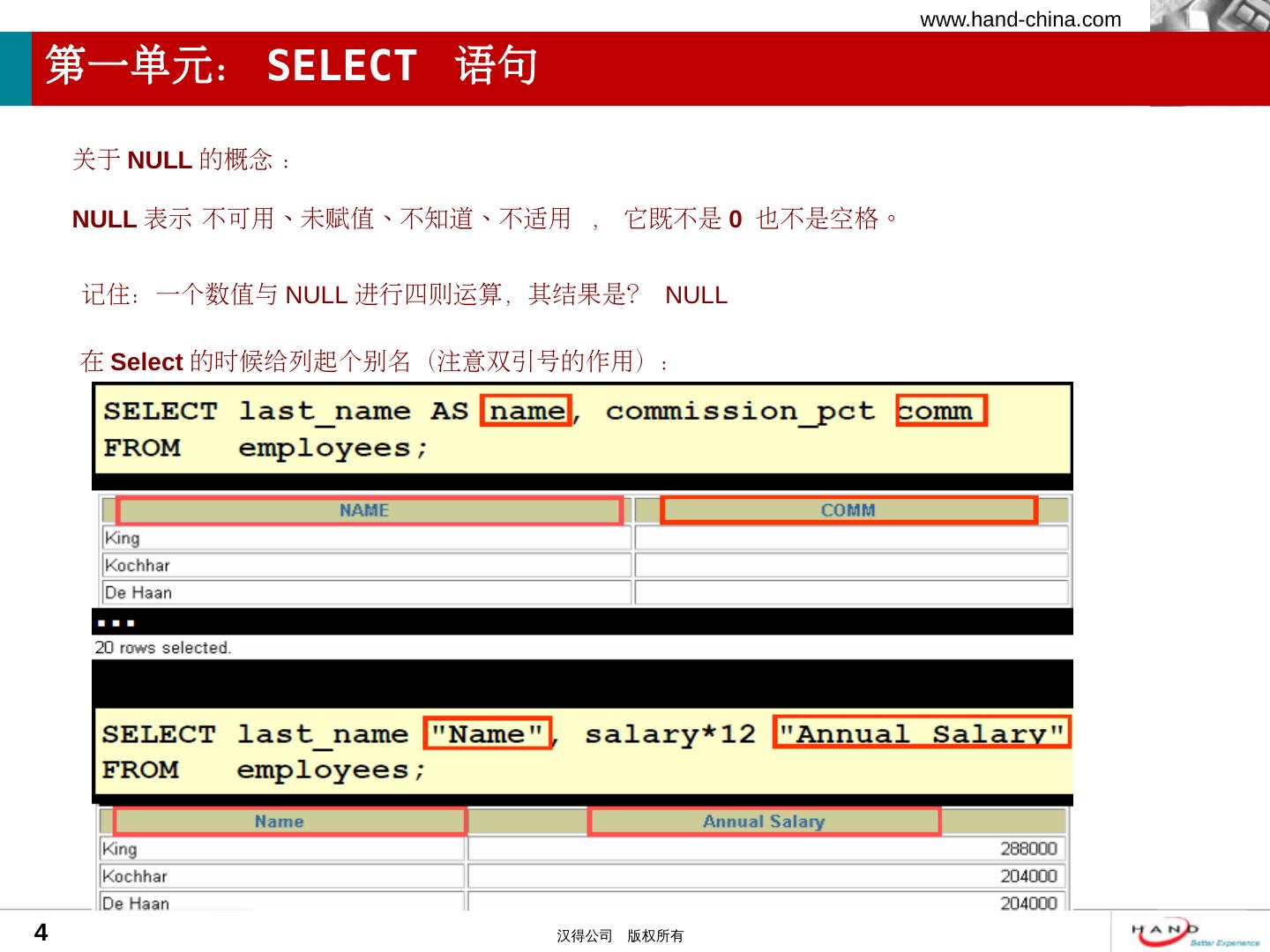Click the "20 rows selected." message

pos(163,648)
